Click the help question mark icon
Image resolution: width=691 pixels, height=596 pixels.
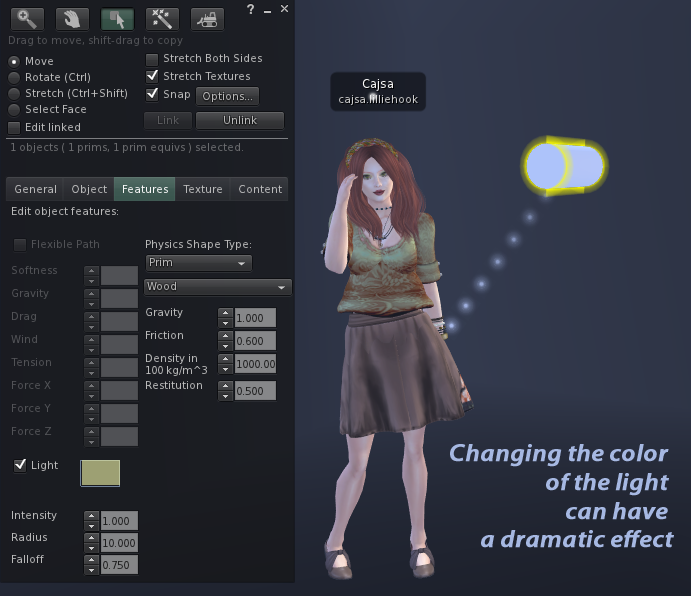point(250,9)
